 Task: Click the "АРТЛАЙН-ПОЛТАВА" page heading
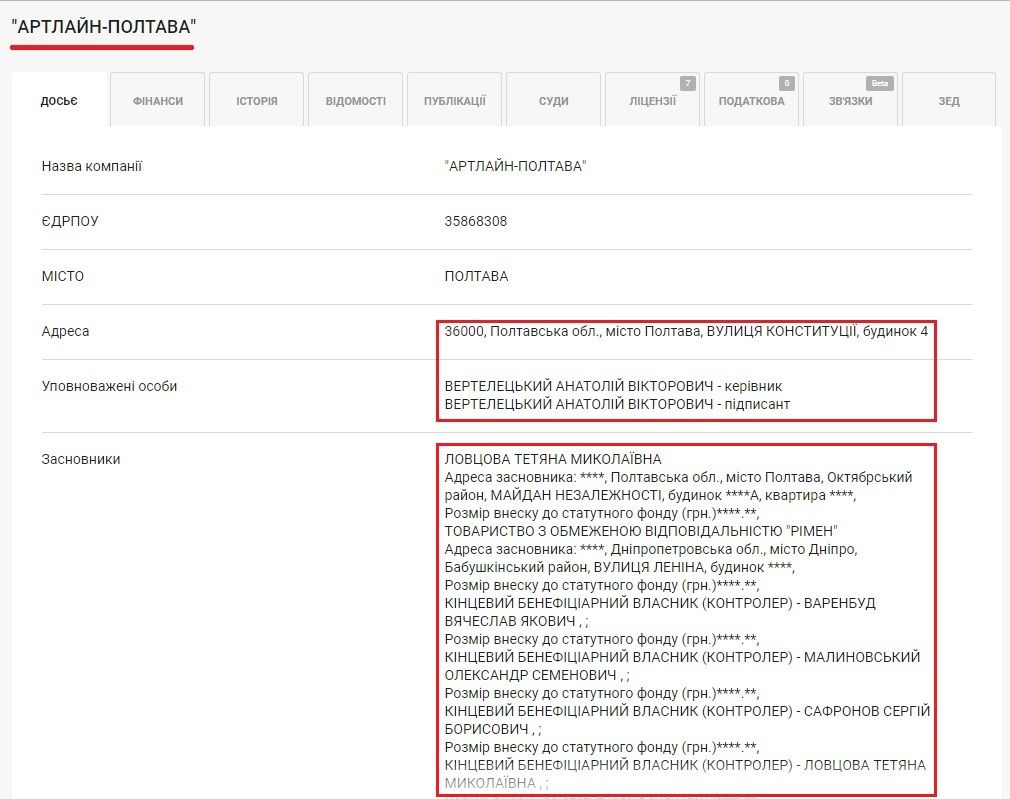(x=104, y=28)
